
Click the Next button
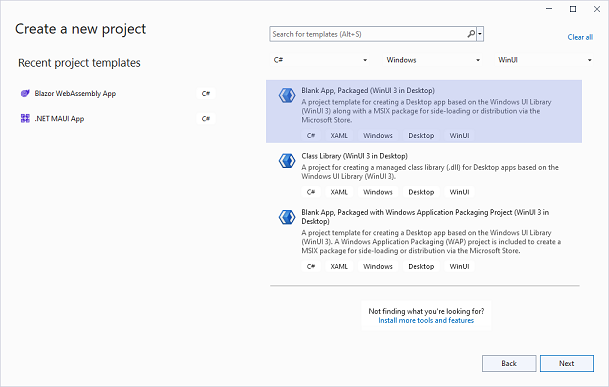[x=567, y=363]
